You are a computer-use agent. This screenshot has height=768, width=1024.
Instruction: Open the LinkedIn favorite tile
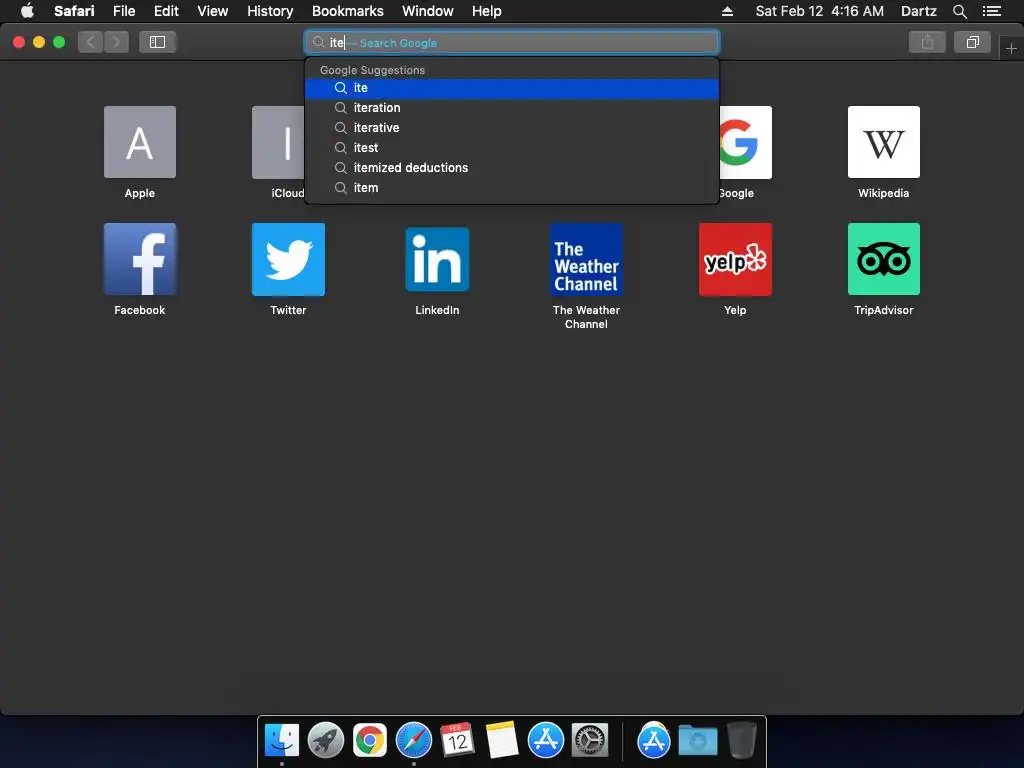point(437,259)
